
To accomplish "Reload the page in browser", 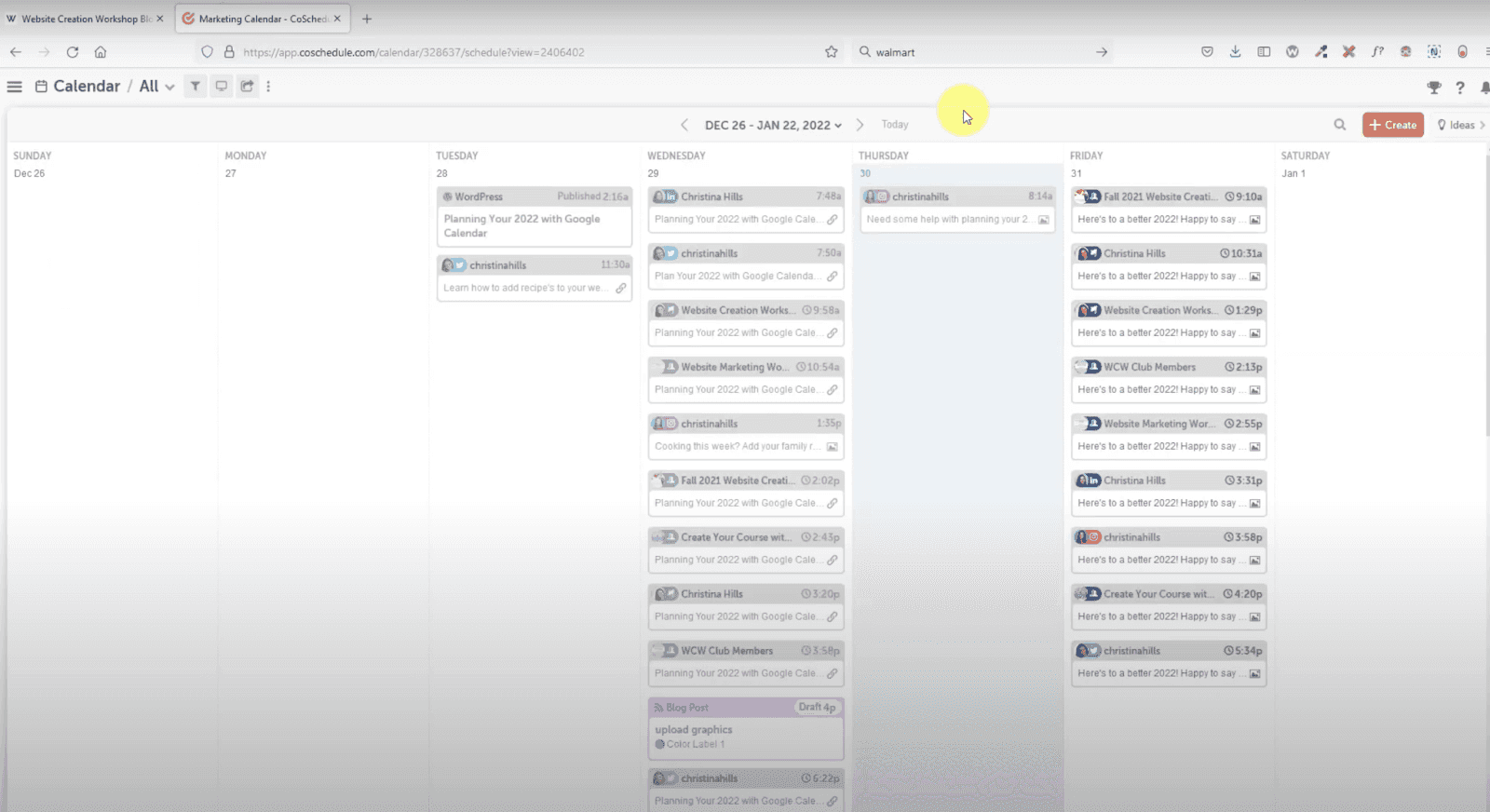I will click(73, 52).
